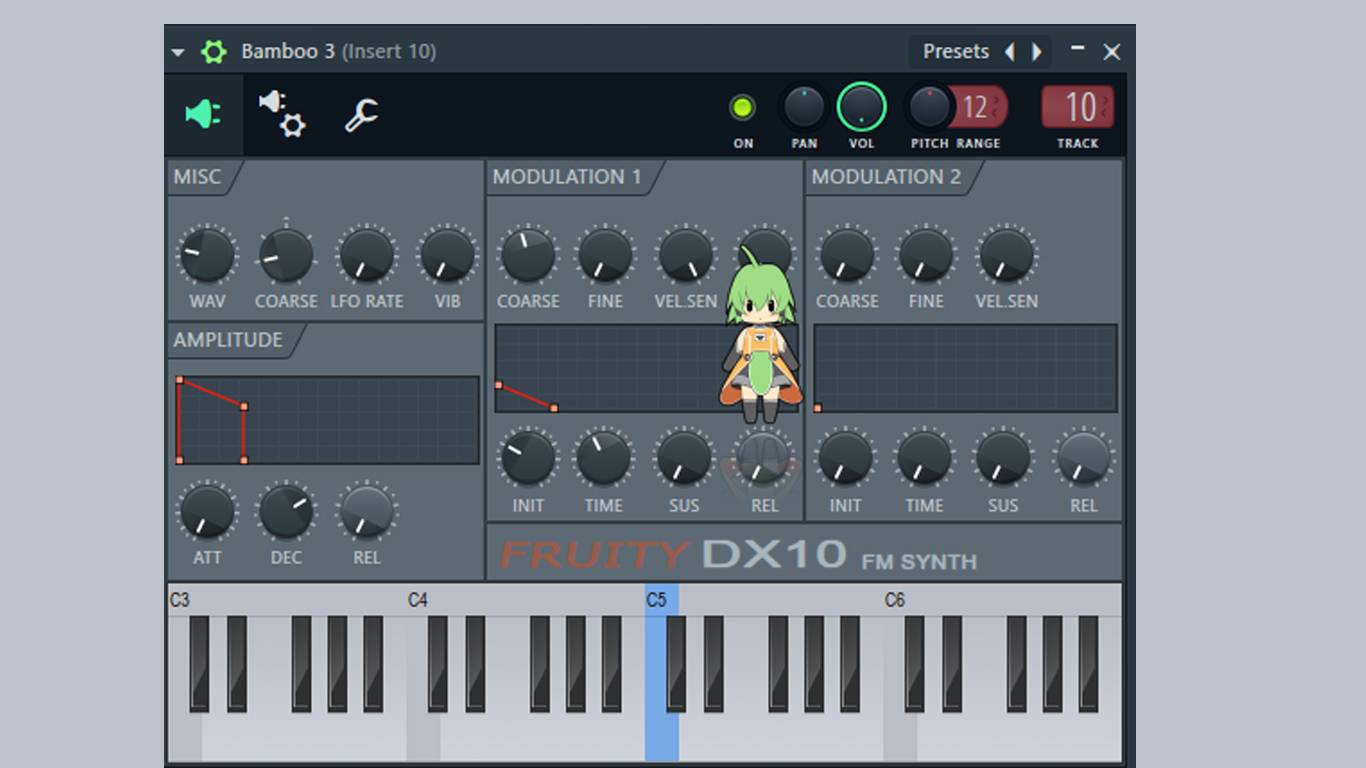Click the Modulation 1 SUS knob

[684, 459]
